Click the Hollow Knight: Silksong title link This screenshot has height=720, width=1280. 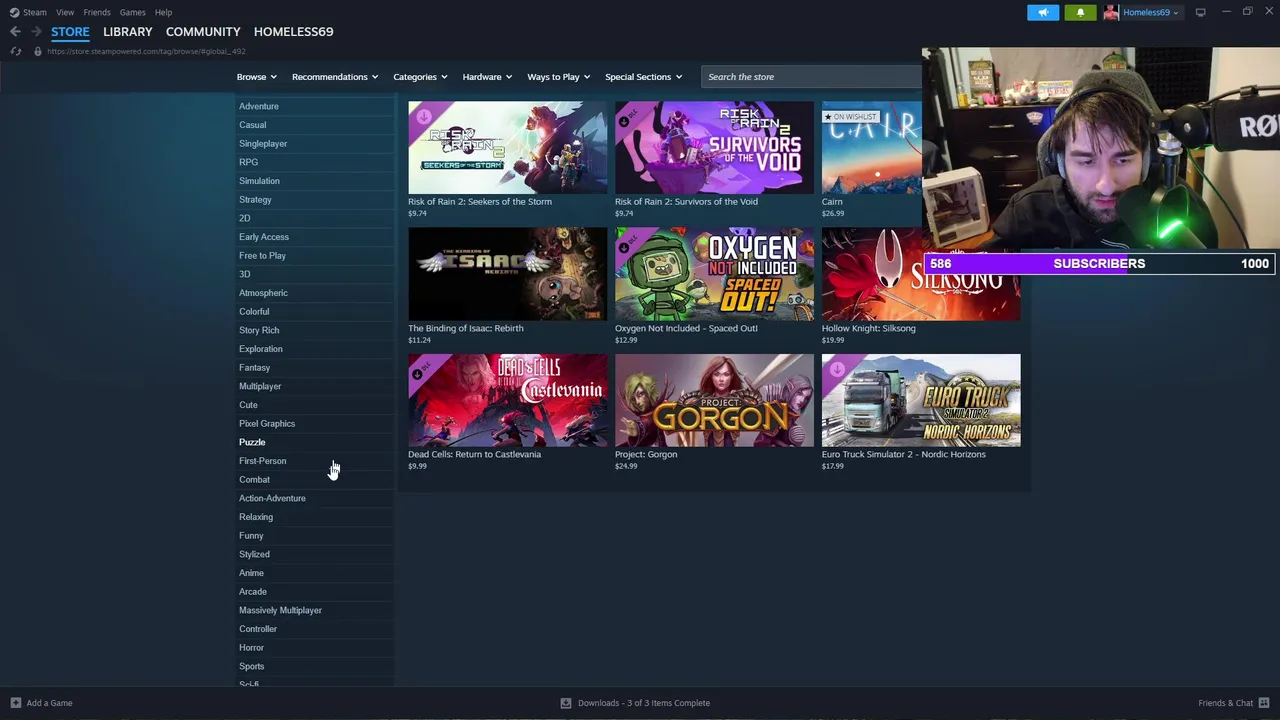pos(868,328)
